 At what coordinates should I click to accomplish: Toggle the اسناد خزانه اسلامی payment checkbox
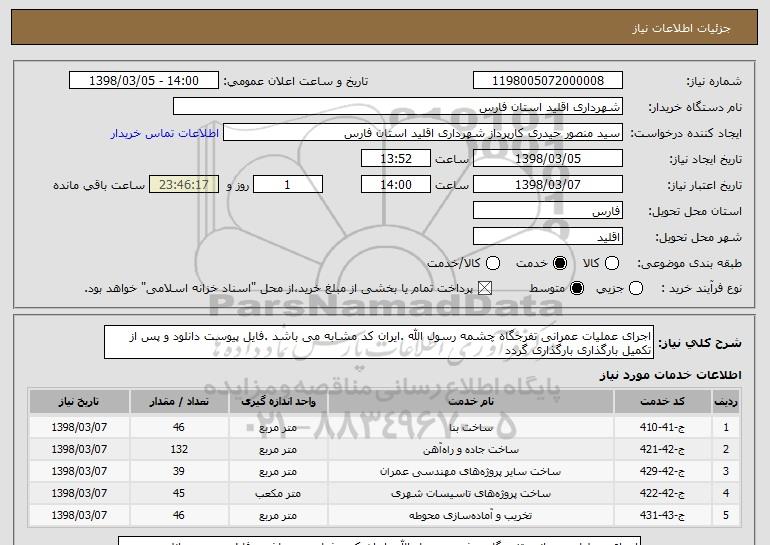[485, 288]
